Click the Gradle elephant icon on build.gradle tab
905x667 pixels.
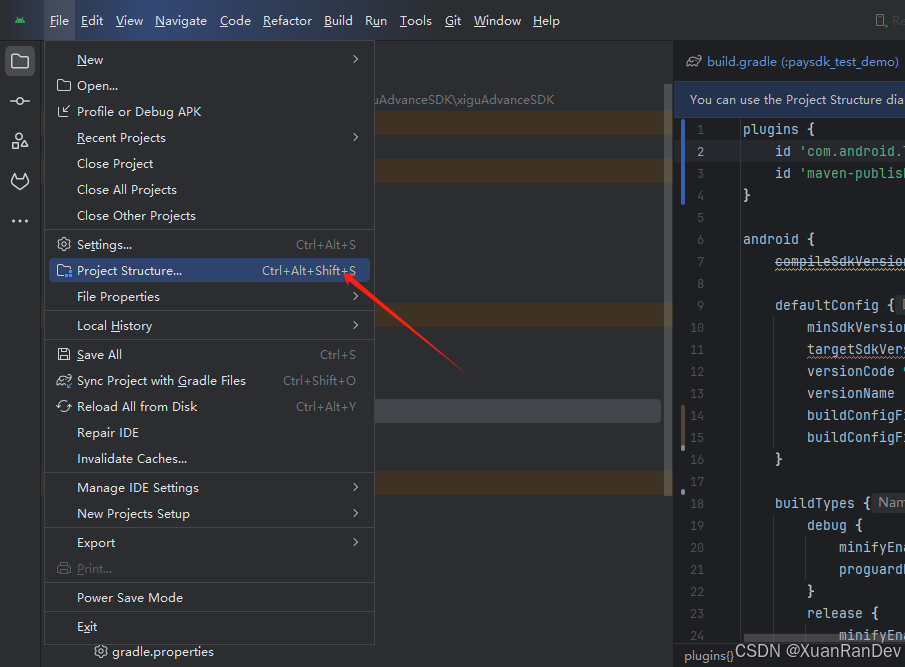(693, 62)
